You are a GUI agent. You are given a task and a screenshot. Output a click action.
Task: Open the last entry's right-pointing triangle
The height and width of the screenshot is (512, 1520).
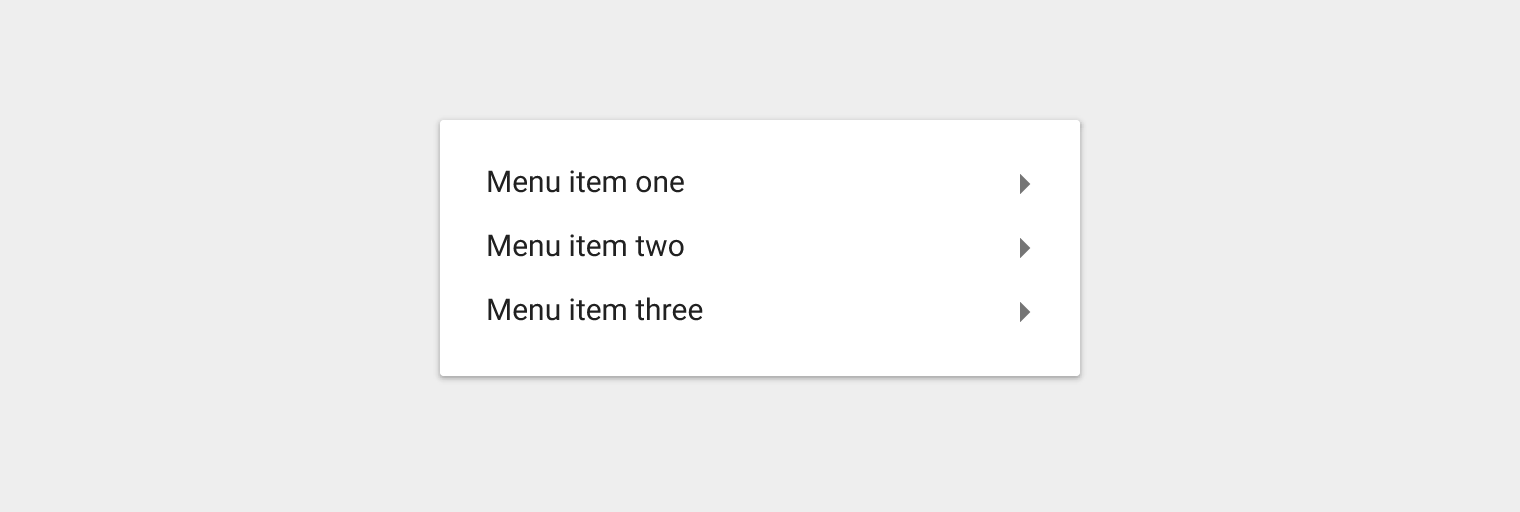click(x=1025, y=312)
